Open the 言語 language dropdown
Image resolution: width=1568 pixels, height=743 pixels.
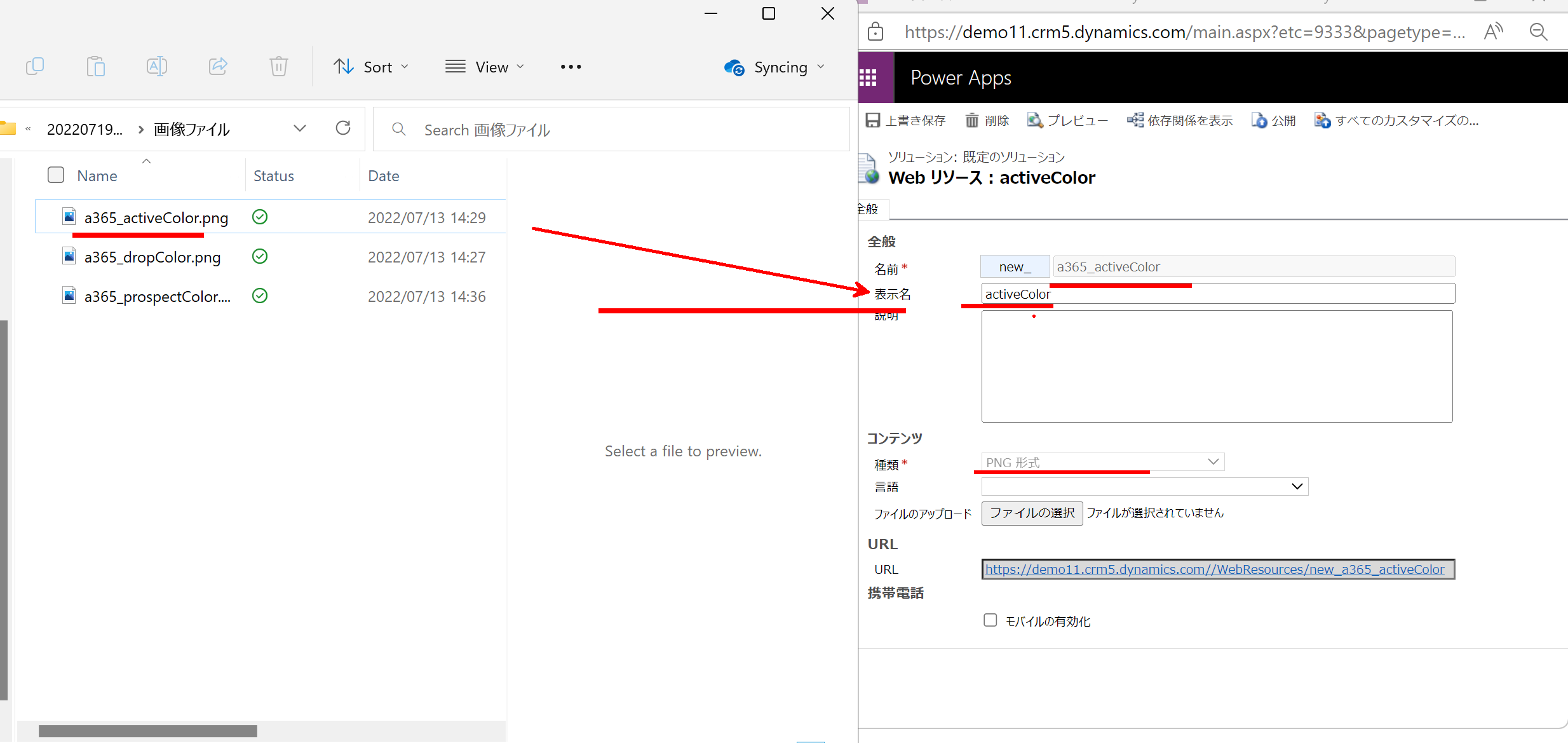1144,486
